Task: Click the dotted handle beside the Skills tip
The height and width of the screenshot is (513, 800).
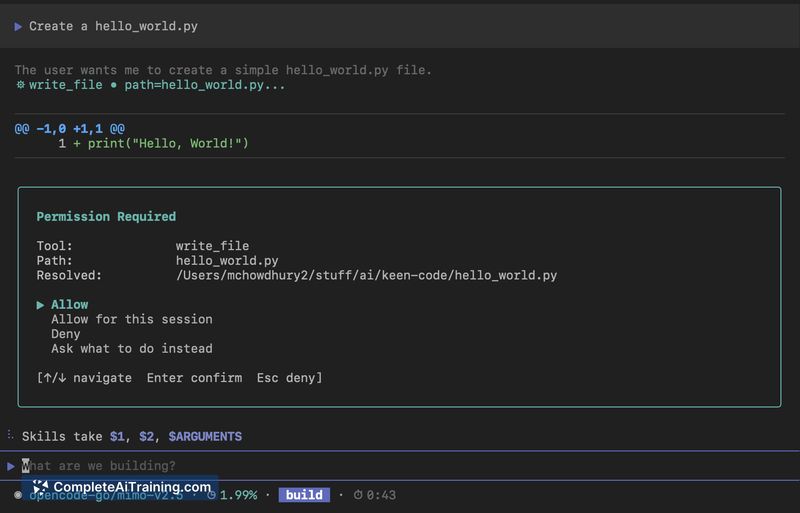Action: (x=10, y=435)
